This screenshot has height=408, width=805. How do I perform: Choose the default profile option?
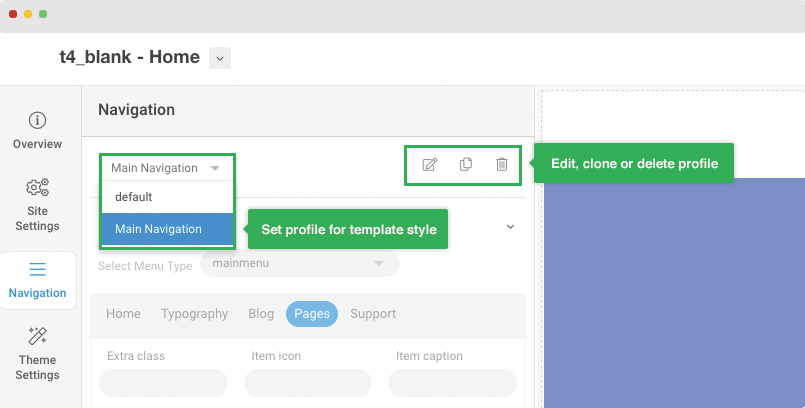(134, 197)
